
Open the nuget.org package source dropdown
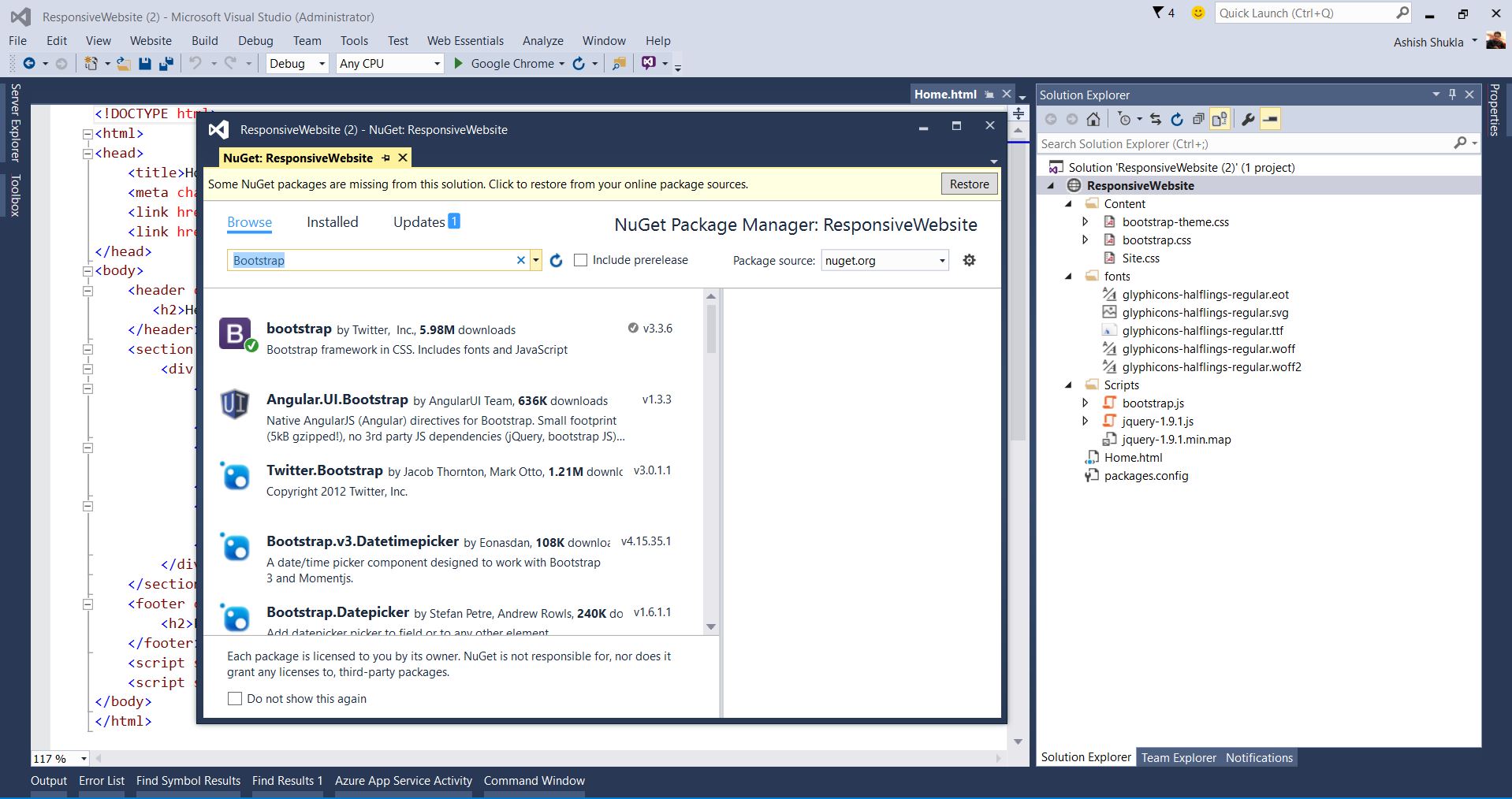click(884, 261)
